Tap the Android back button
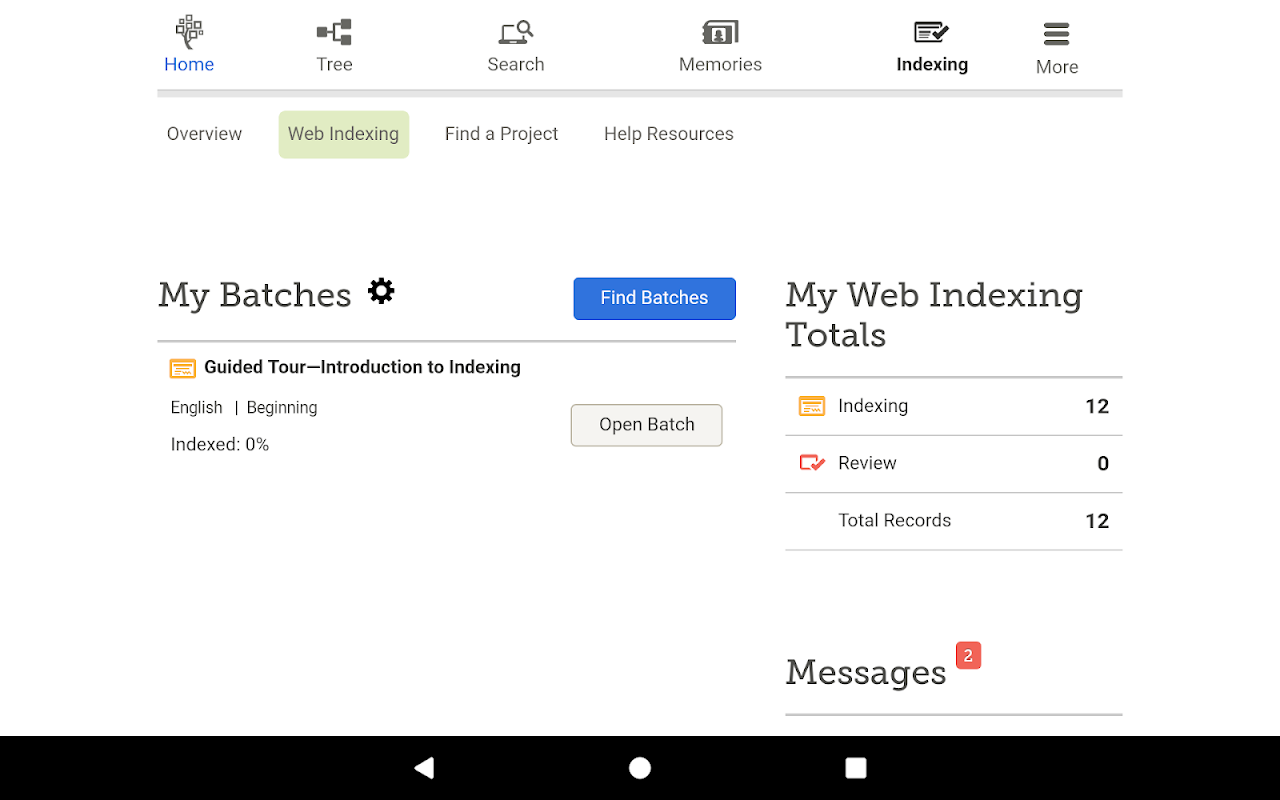The height and width of the screenshot is (800, 1280). tap(424, 768)
